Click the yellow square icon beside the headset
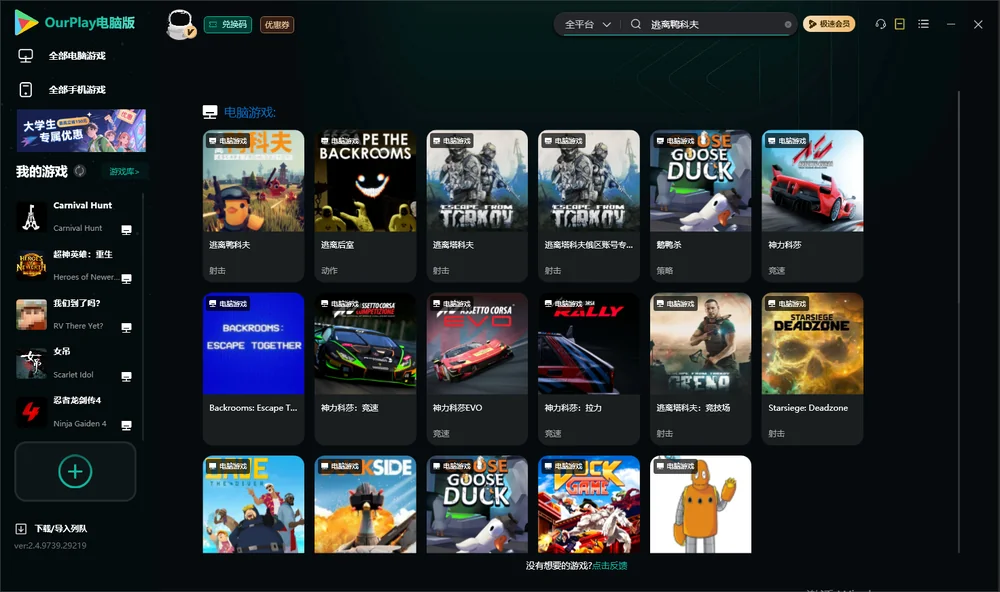Image resolution: width=1000 pixels, height=592 pixels. point(900,24)
